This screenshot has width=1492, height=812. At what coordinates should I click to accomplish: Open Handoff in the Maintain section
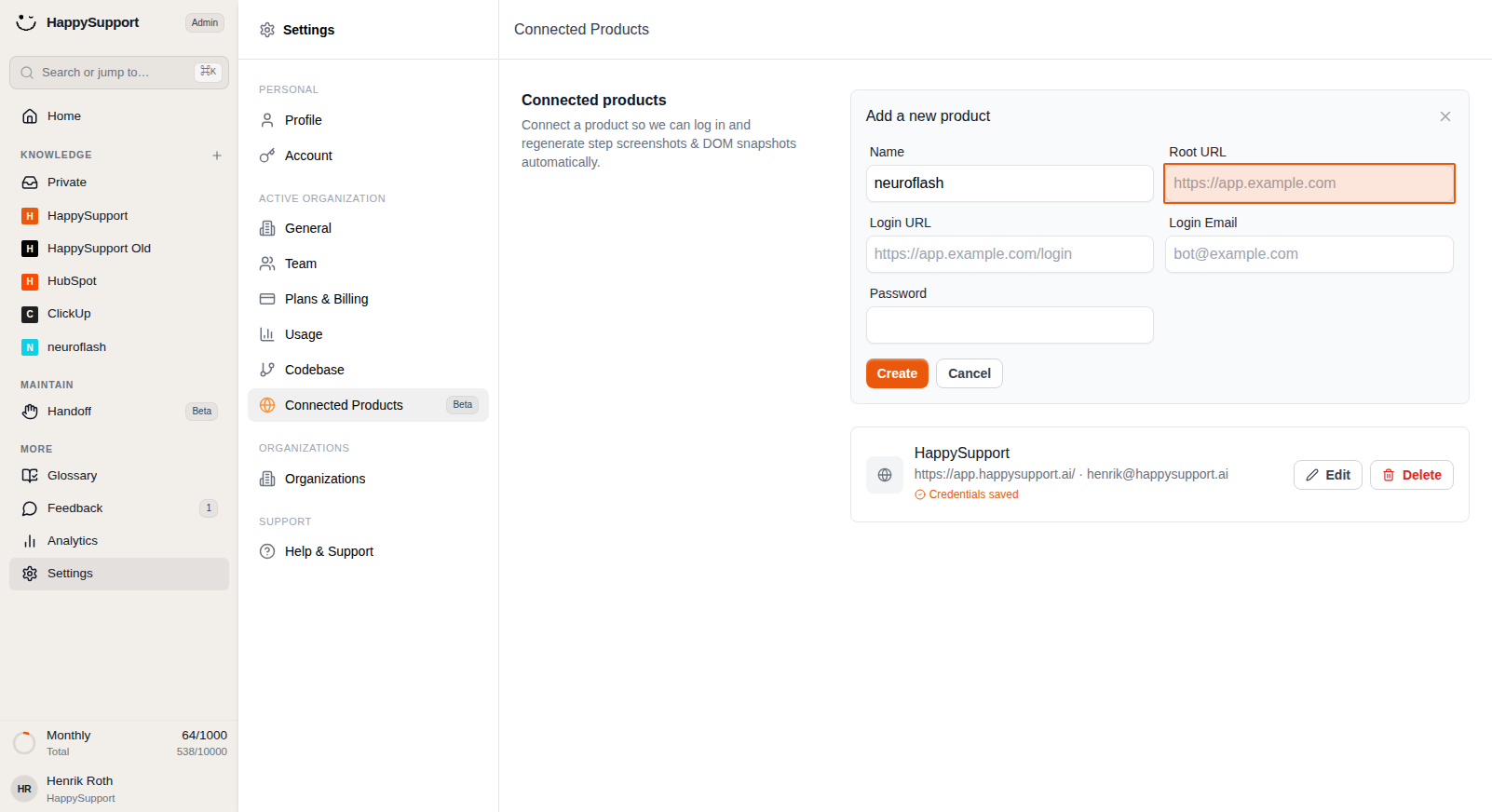[x=119, y=412]
